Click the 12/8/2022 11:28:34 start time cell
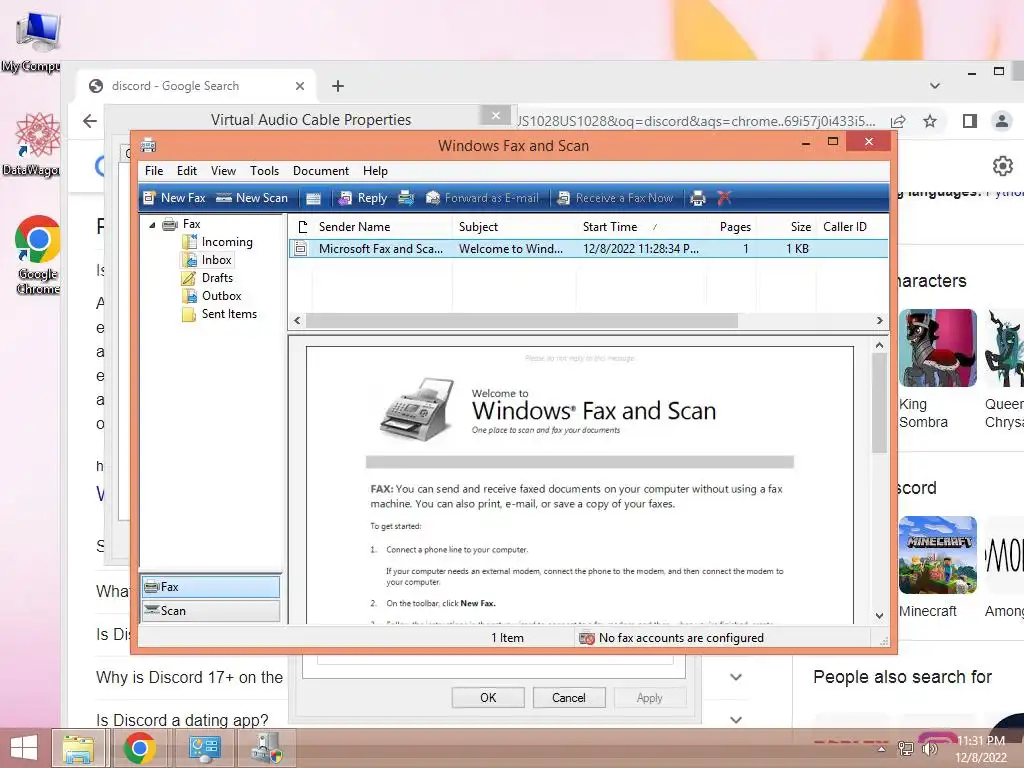This screenshot has height=768, width=1024. [641, 249]
